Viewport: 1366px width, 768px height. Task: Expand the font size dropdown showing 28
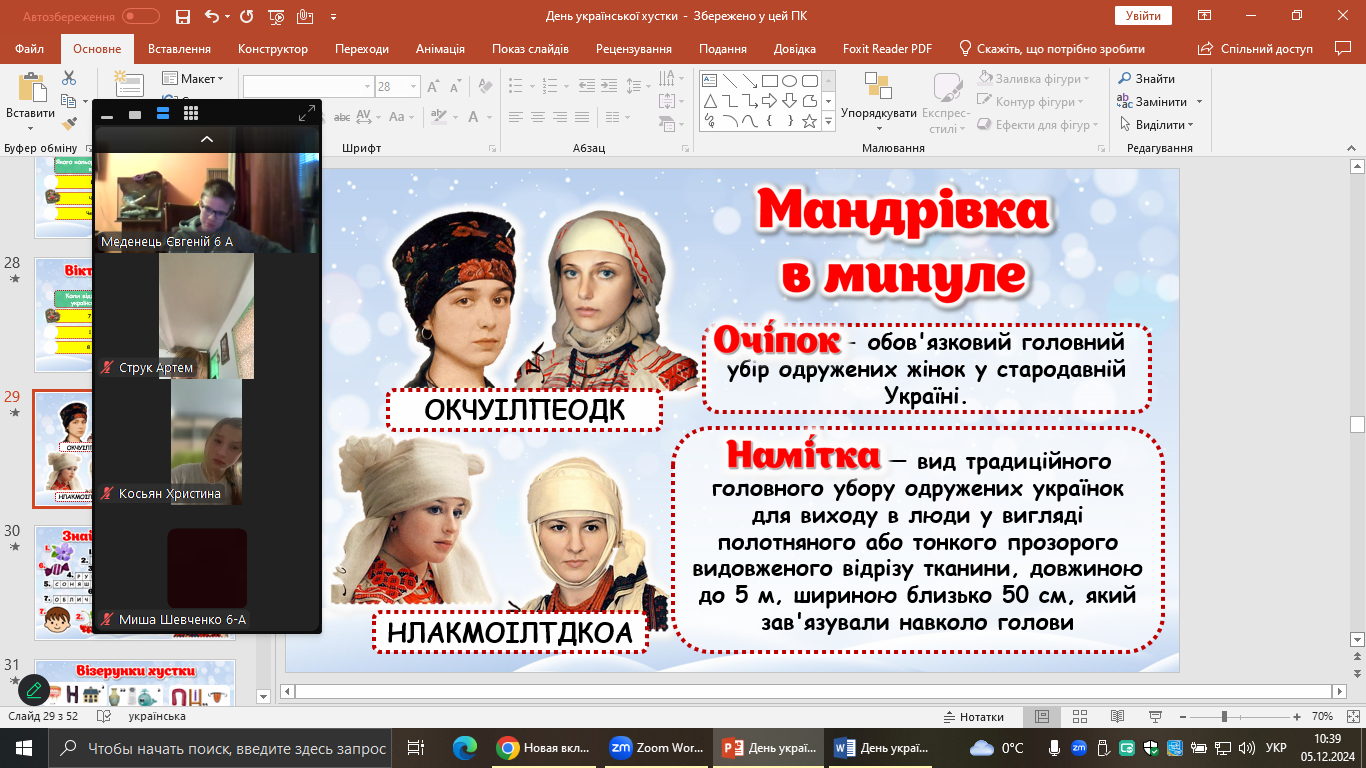pos(413,87)
